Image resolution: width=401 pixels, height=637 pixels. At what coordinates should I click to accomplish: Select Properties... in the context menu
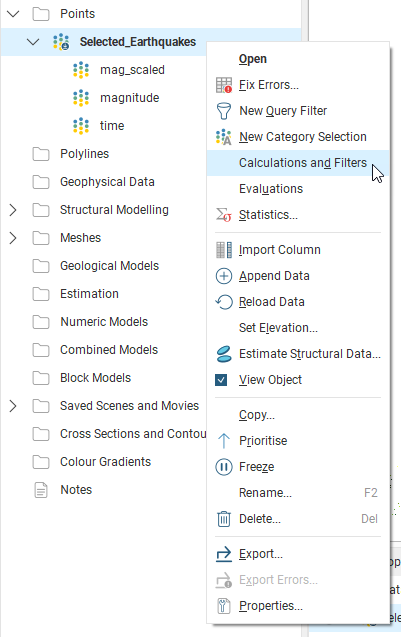pyautogui.click(x=271, y=606)
